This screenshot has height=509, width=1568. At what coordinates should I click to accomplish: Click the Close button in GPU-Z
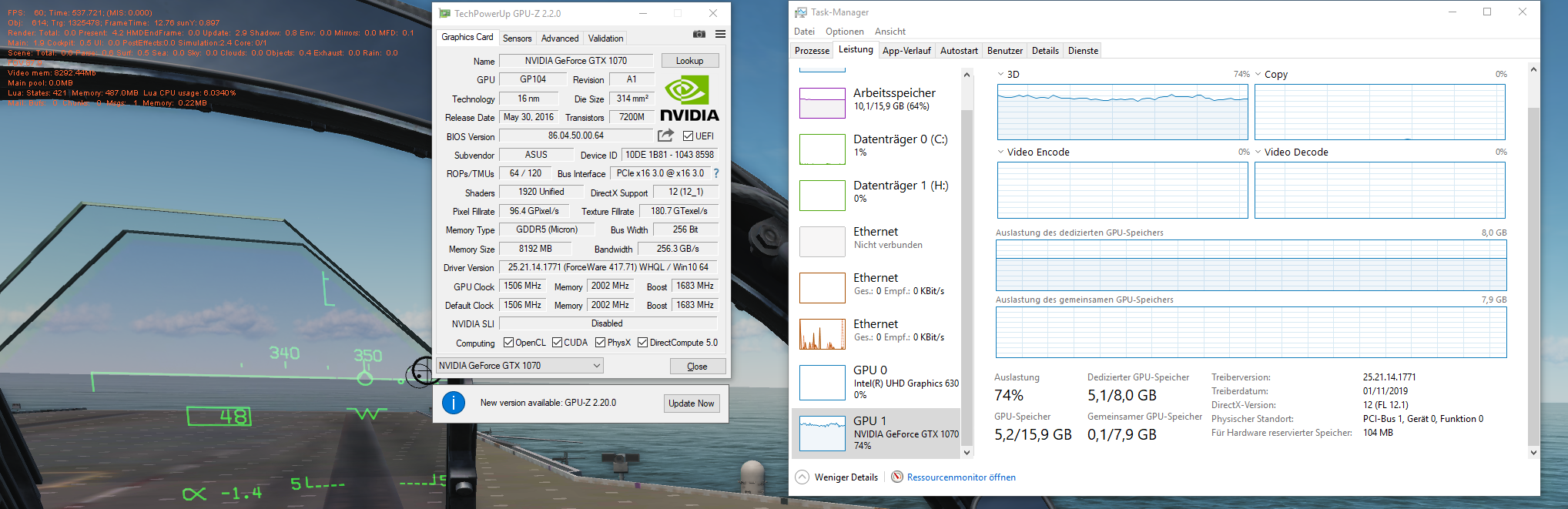(x=697, y=367)
